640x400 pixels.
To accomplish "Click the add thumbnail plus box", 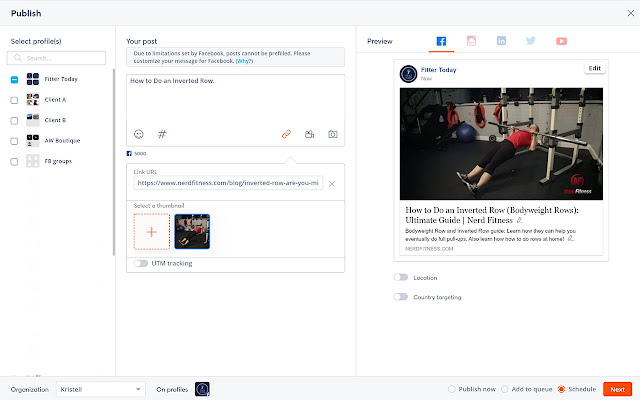I will [x=151, y=232].
